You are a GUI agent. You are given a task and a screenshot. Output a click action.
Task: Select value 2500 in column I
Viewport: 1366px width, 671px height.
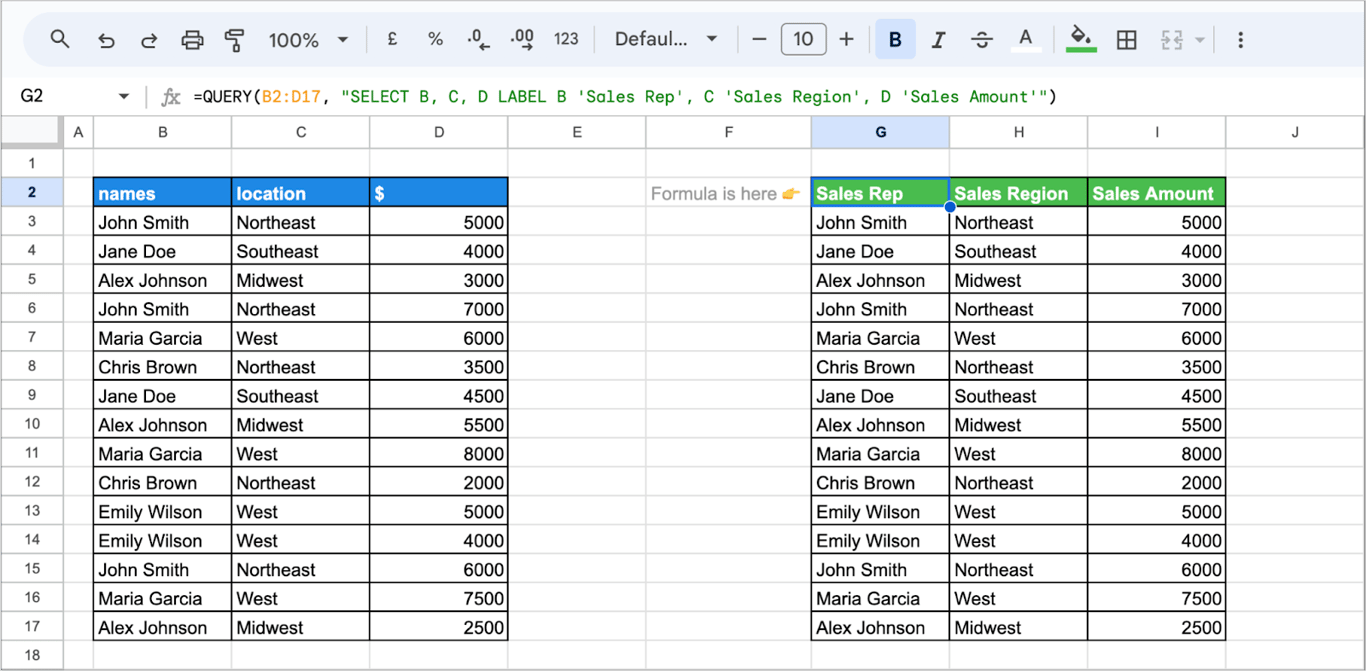pos(1157,628)
